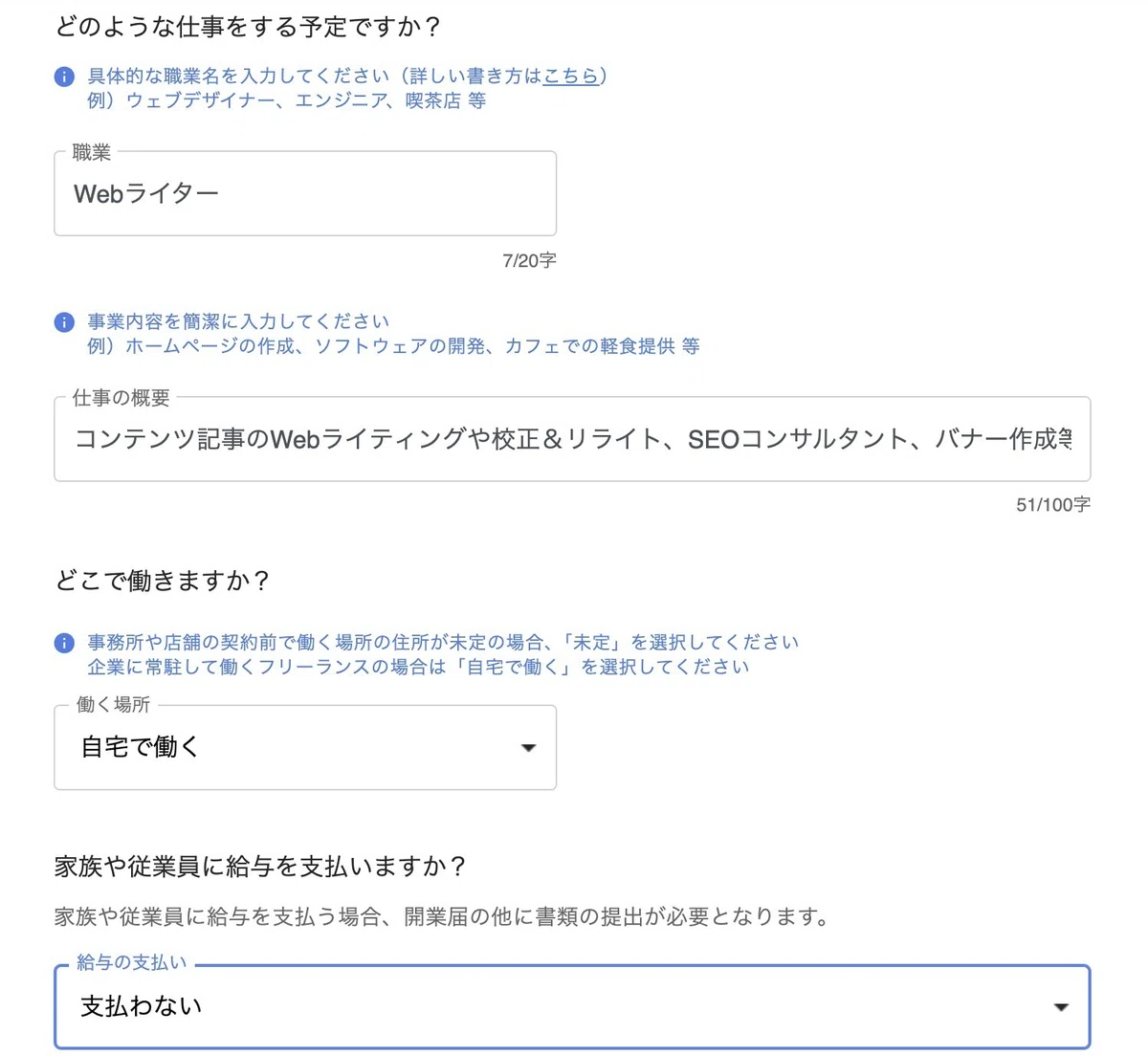The width and height of the screenshot is (1148, 1056).
Task: Open the 働く場所 dropdown showing 自宅で働く
Action: click(x=305, y=747)
